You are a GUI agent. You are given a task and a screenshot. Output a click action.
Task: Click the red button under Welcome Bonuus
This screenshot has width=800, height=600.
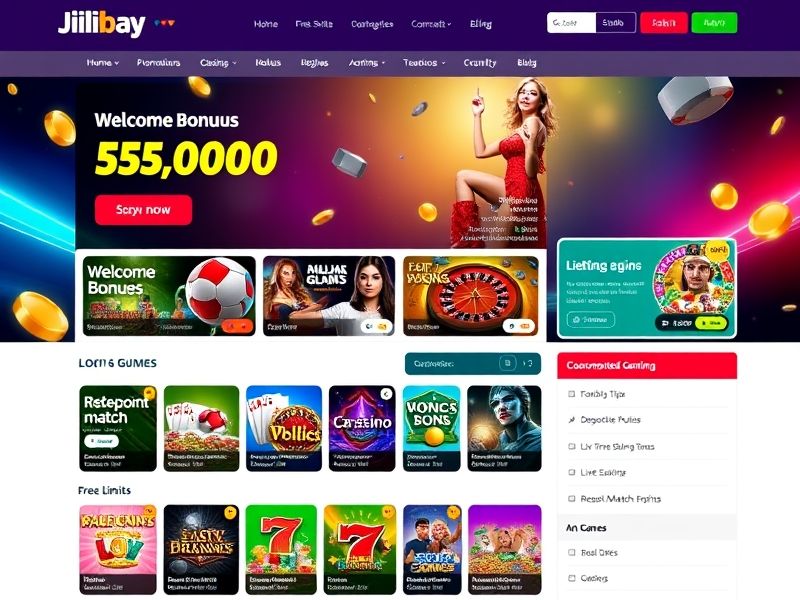(143, 210)
